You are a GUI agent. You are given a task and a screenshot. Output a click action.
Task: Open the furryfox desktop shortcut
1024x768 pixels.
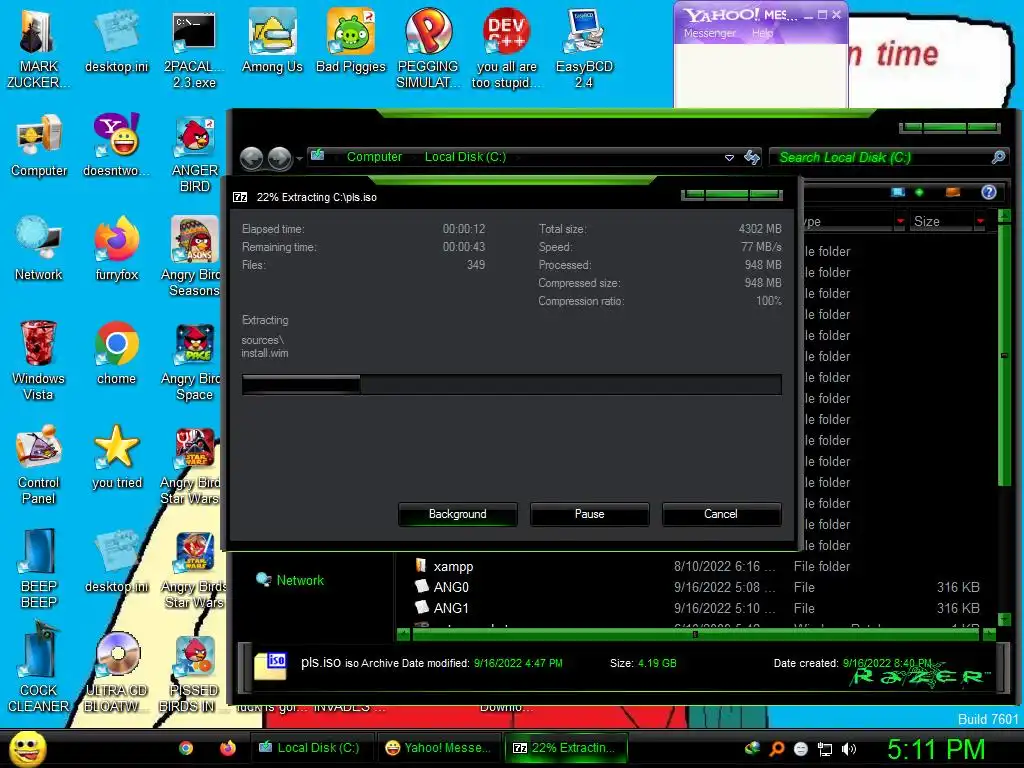(x=116, y=249)
